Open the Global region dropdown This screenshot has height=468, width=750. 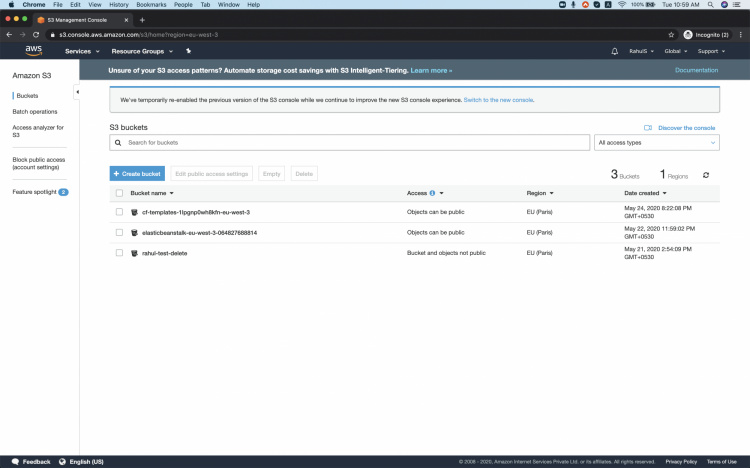[x=675, y=51]
